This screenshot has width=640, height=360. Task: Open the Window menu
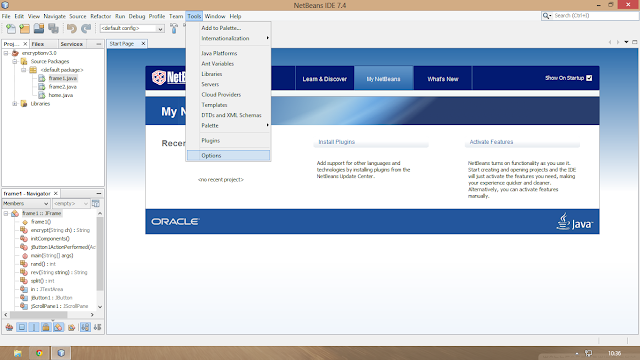tap(215, 16)
